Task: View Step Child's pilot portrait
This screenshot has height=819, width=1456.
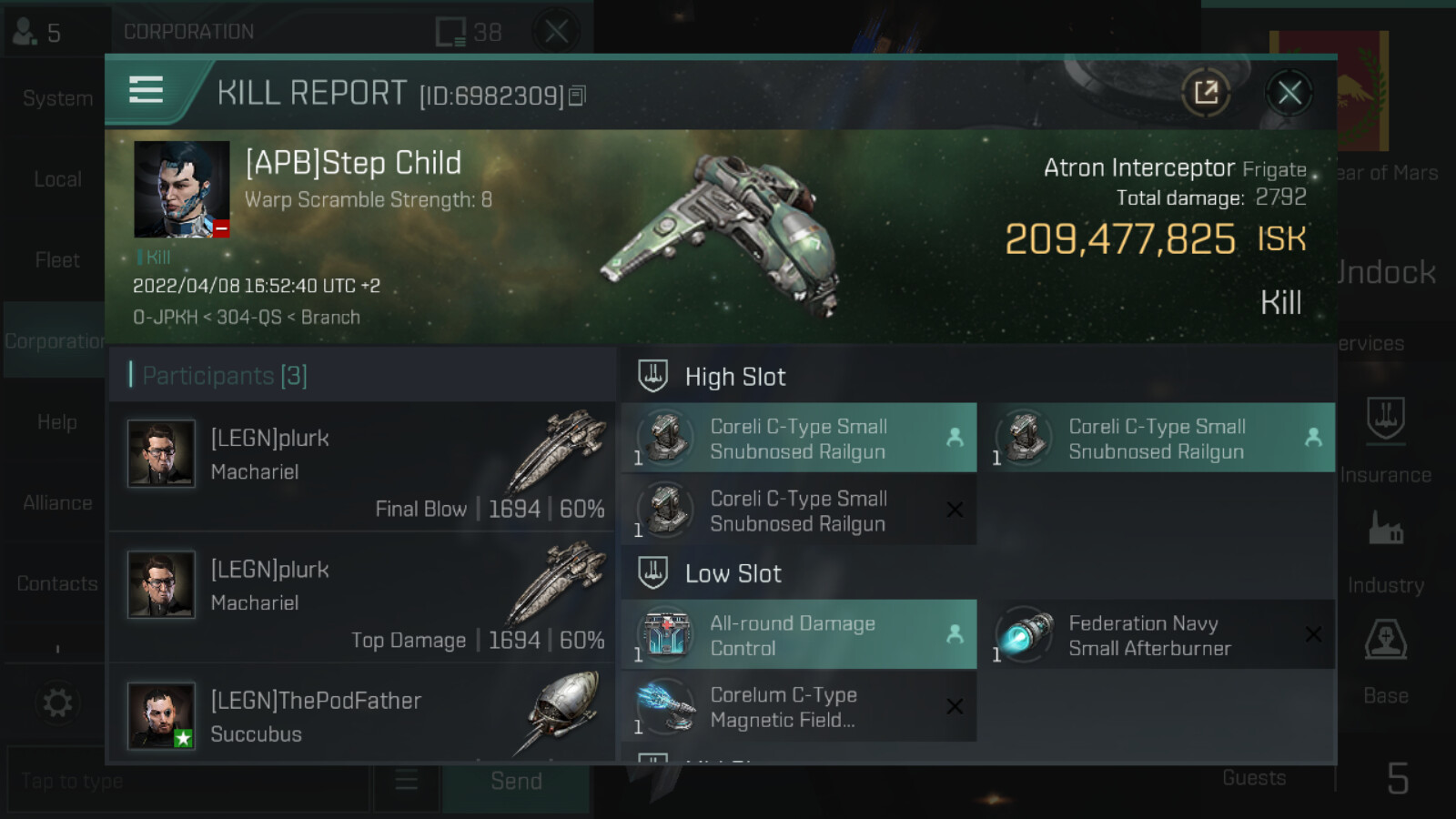Action: point(181,189)
